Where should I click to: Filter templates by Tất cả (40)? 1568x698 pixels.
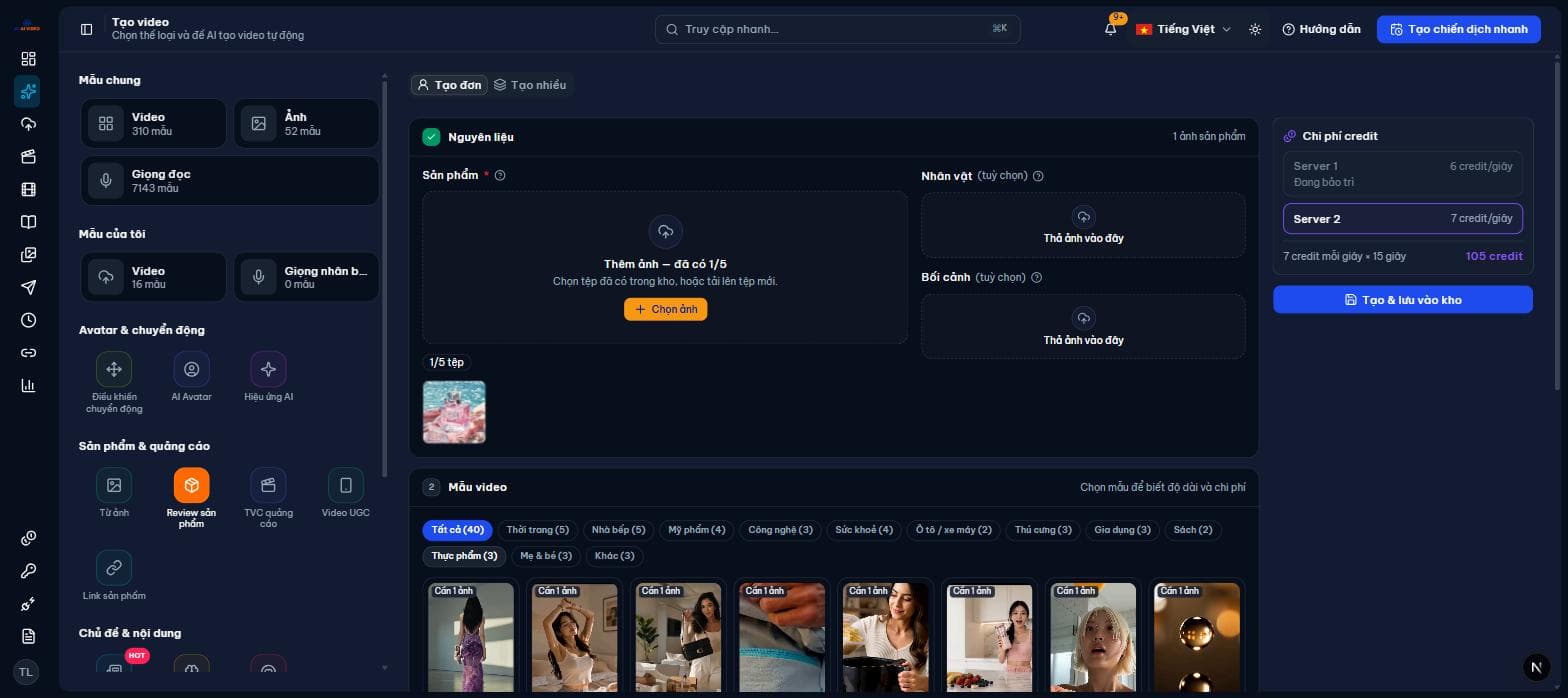458,530
